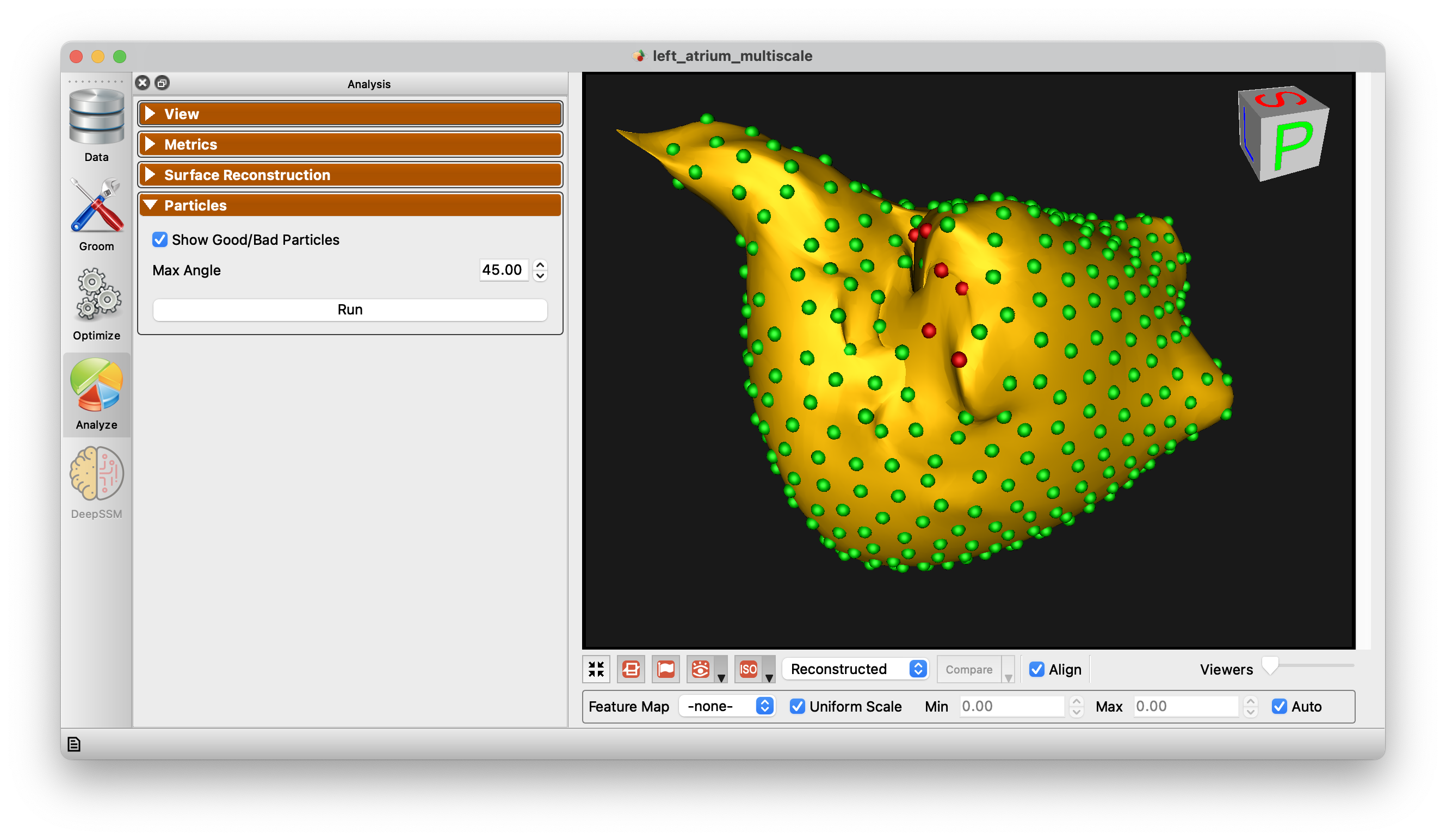The width and height of the screenshot is (1446, 840).
Task: Click the Analysis panel title
Action: [x=369, y=84]
